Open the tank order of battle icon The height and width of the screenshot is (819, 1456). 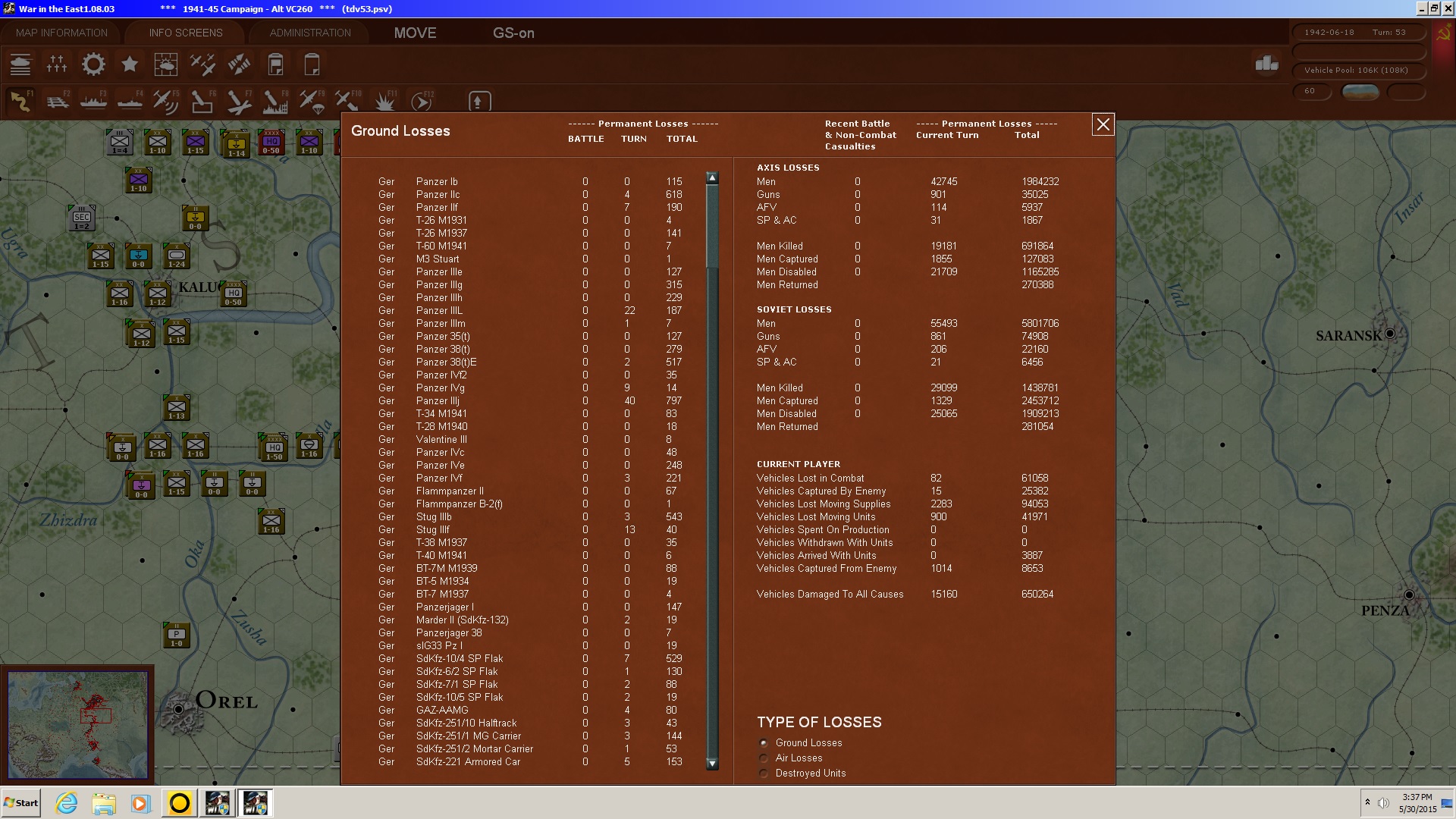(20, 64)
